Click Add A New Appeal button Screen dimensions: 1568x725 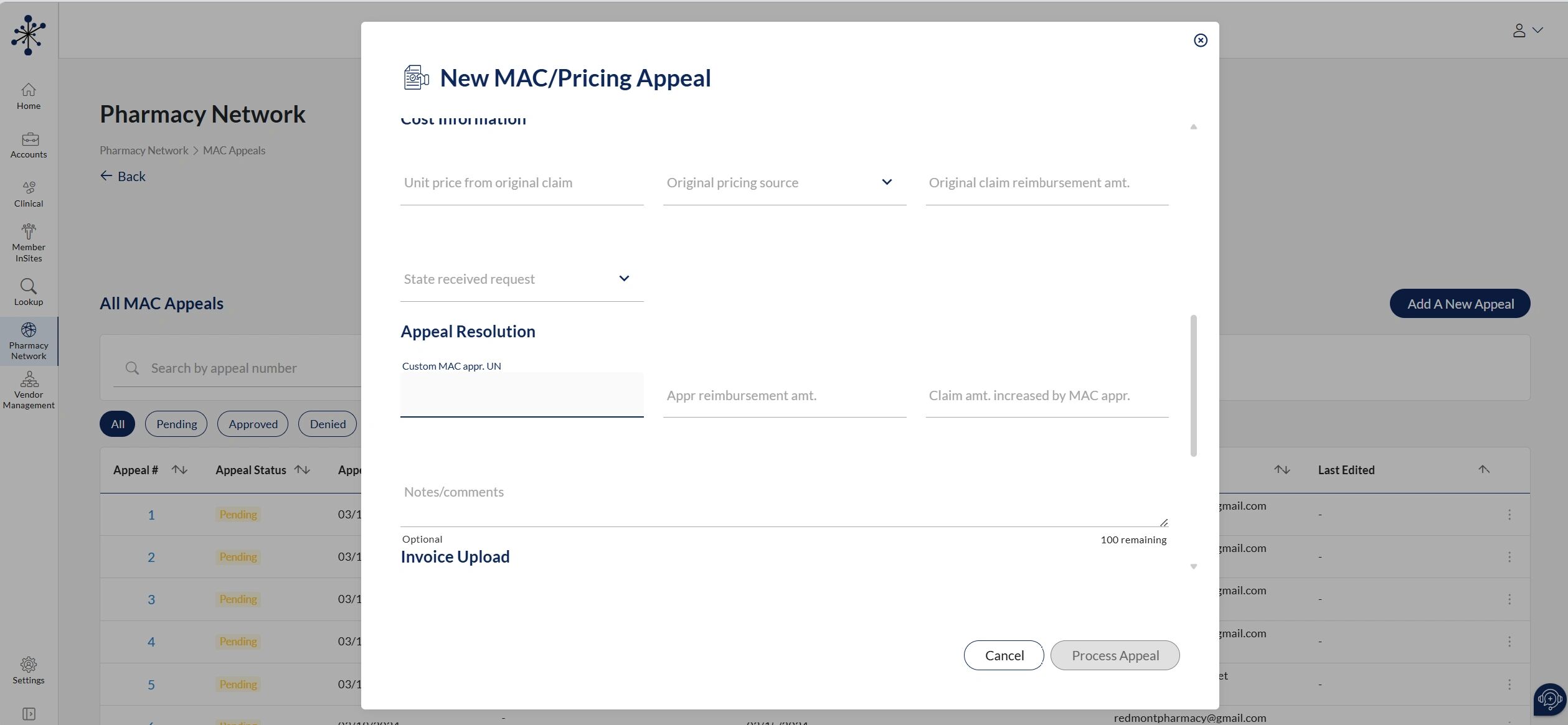coord(1460,304)
